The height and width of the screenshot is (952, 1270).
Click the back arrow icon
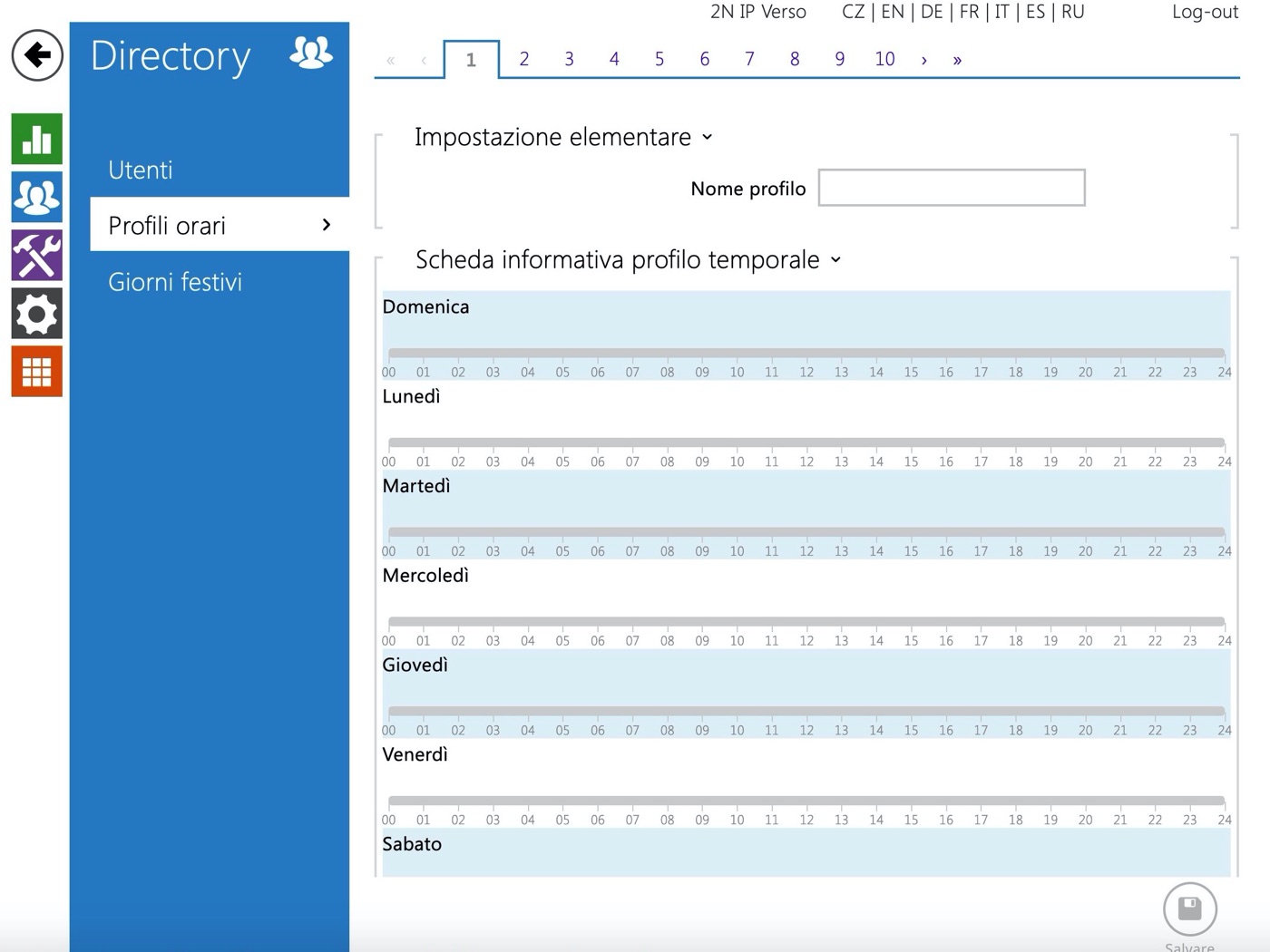click(x=37, y=55)
